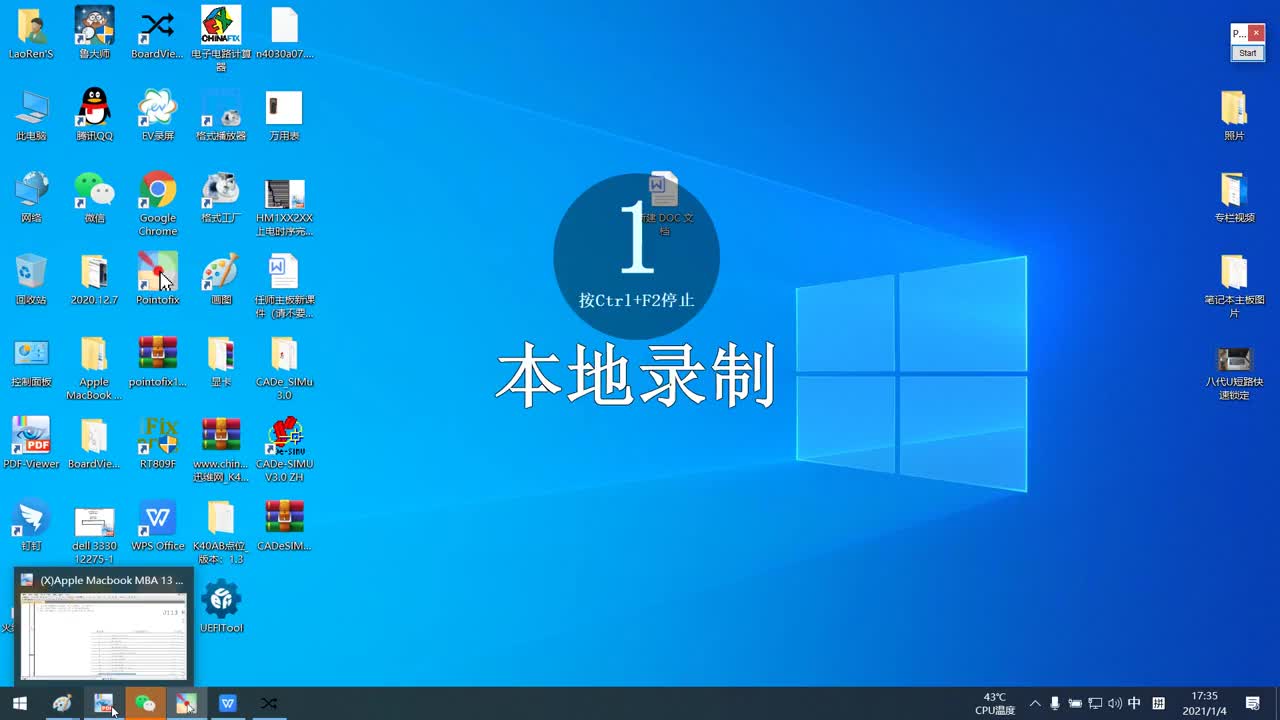Select the BoardViewer folder beside PDF-Viewer
This screenshot has width=1280, height=720.
94,443
